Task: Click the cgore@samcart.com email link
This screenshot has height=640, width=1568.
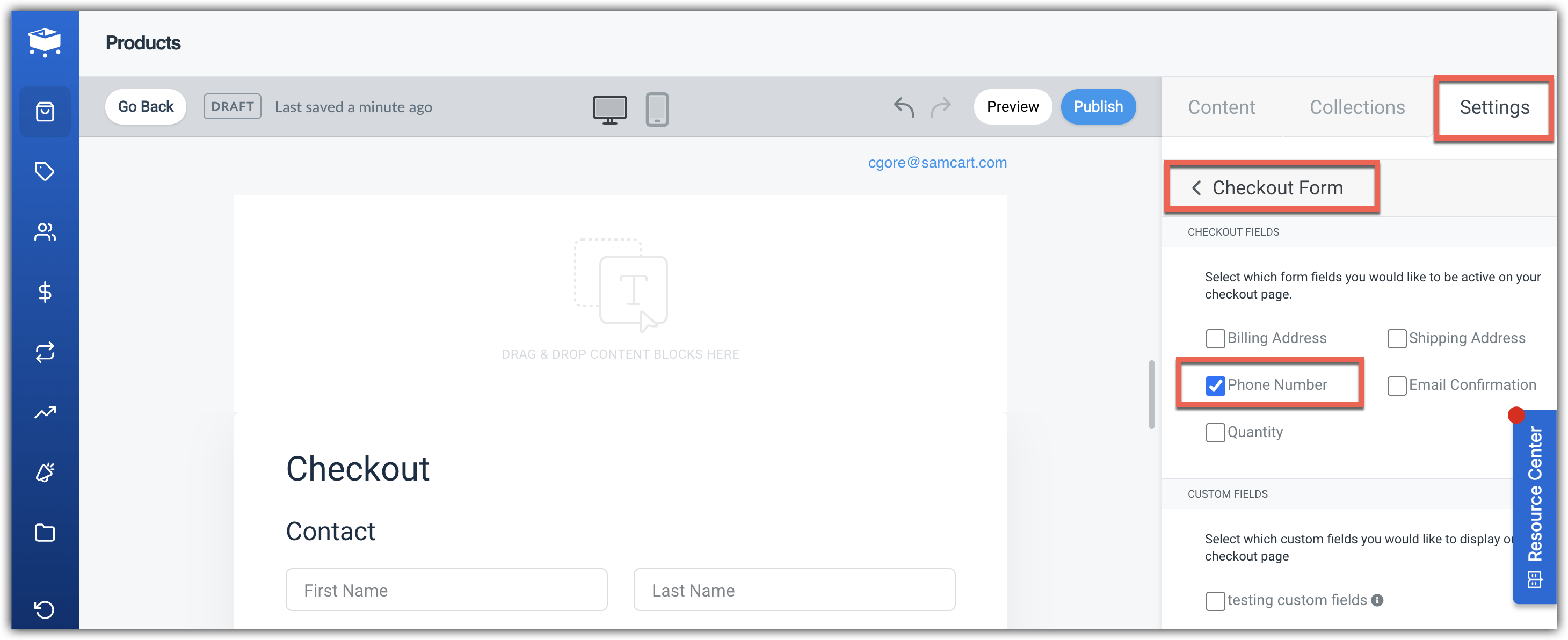Action: (x=937, y=163)
